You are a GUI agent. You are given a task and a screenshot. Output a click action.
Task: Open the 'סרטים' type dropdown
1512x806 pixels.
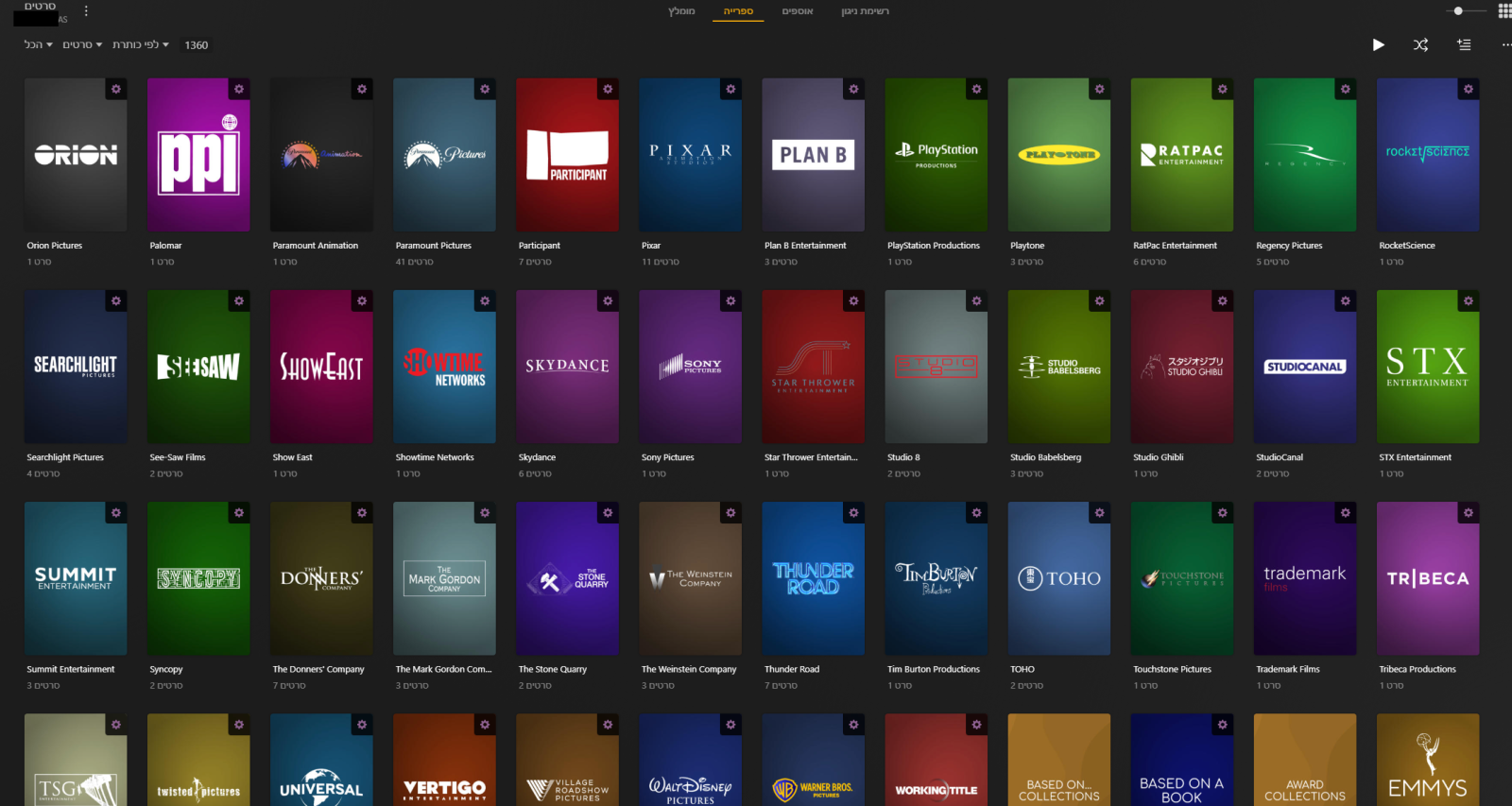tap(82, 44)
